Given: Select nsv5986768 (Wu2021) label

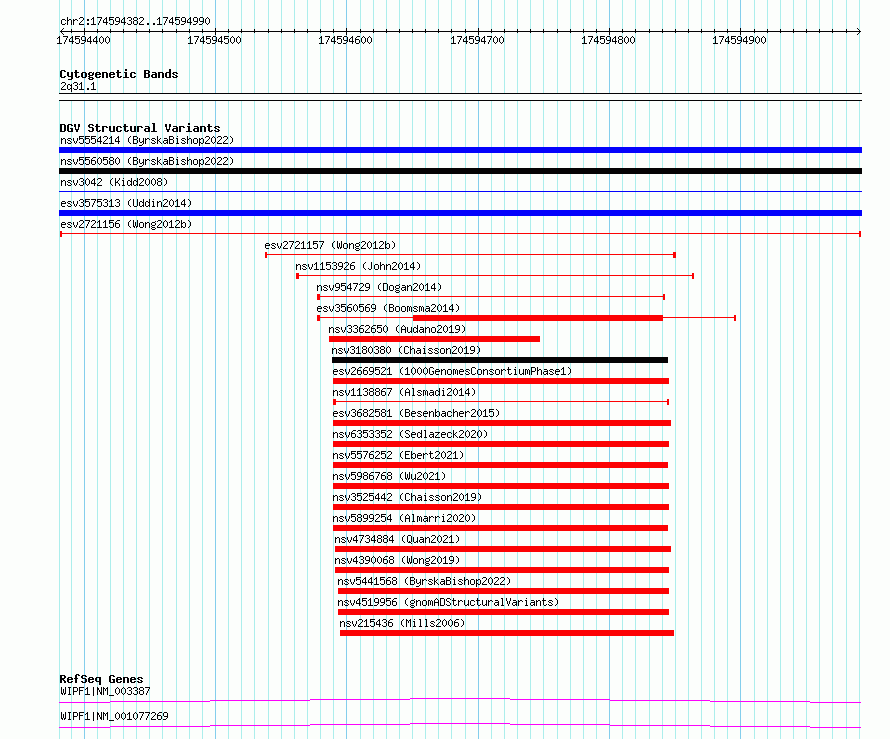Looking at the screenshot, I should 389,476.
